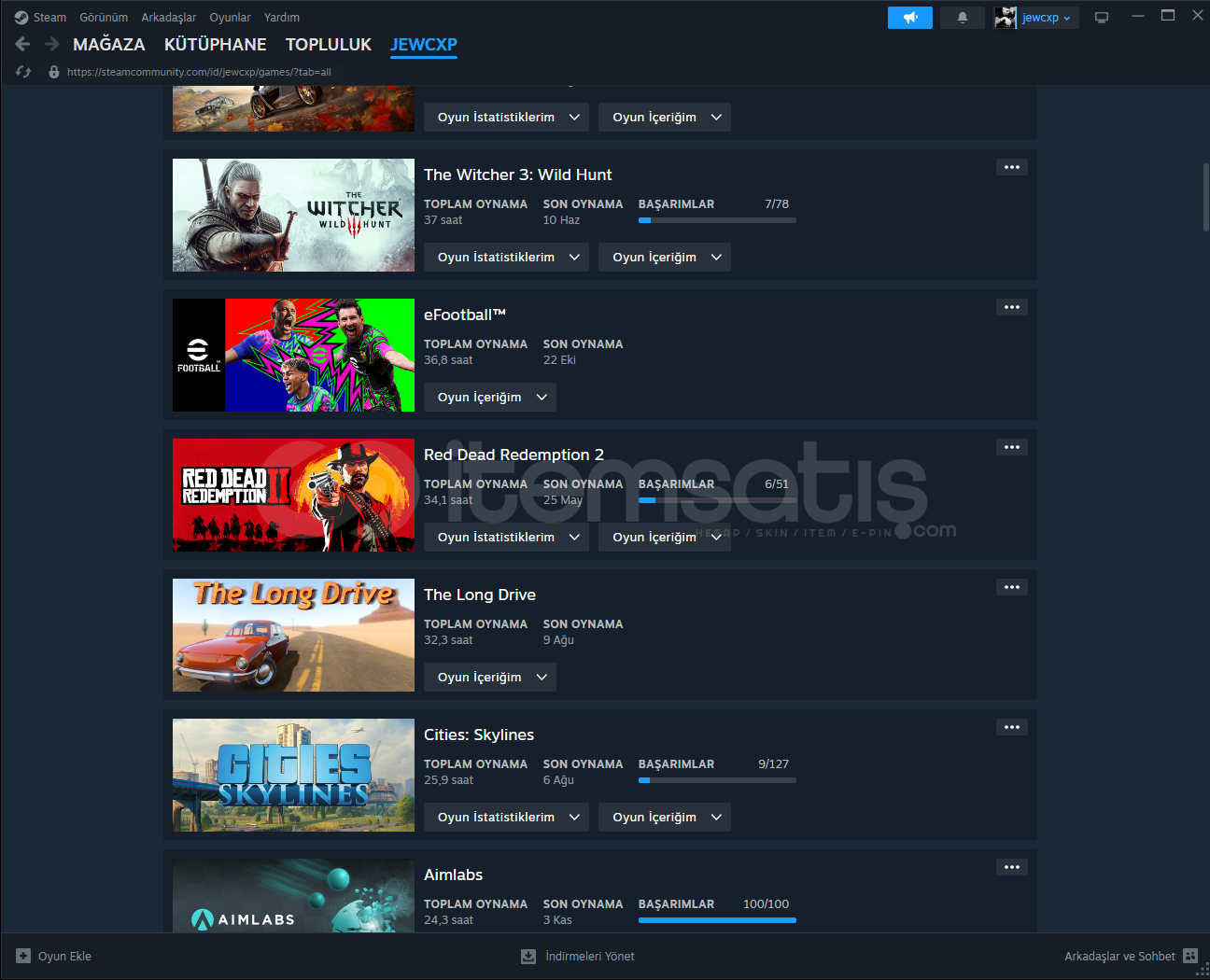Image resolution: width=1210 pixels, height=980 pixels.
Task: Click the jewcxp profile avatar
Action: pos(1006,18)
